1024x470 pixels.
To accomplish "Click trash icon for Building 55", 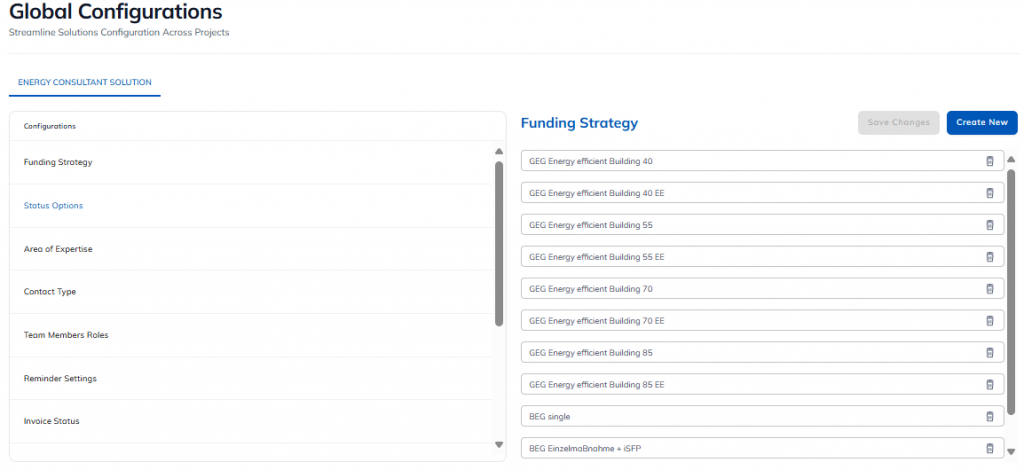I will click(990, 225).
